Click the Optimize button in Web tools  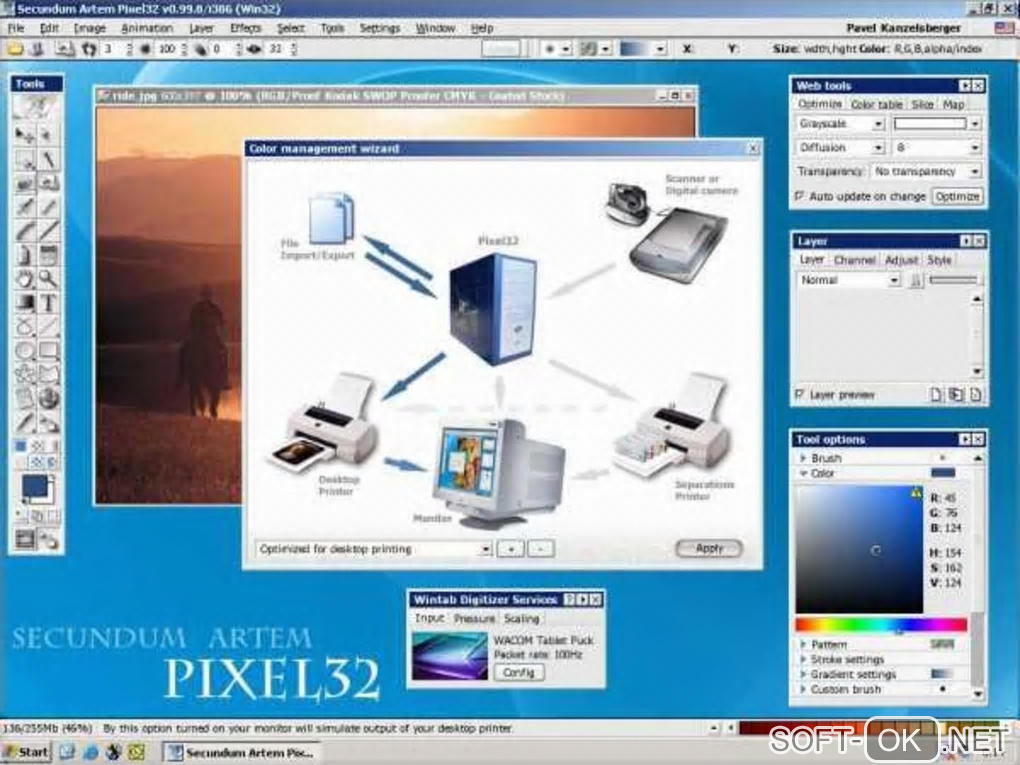(957, 196)
